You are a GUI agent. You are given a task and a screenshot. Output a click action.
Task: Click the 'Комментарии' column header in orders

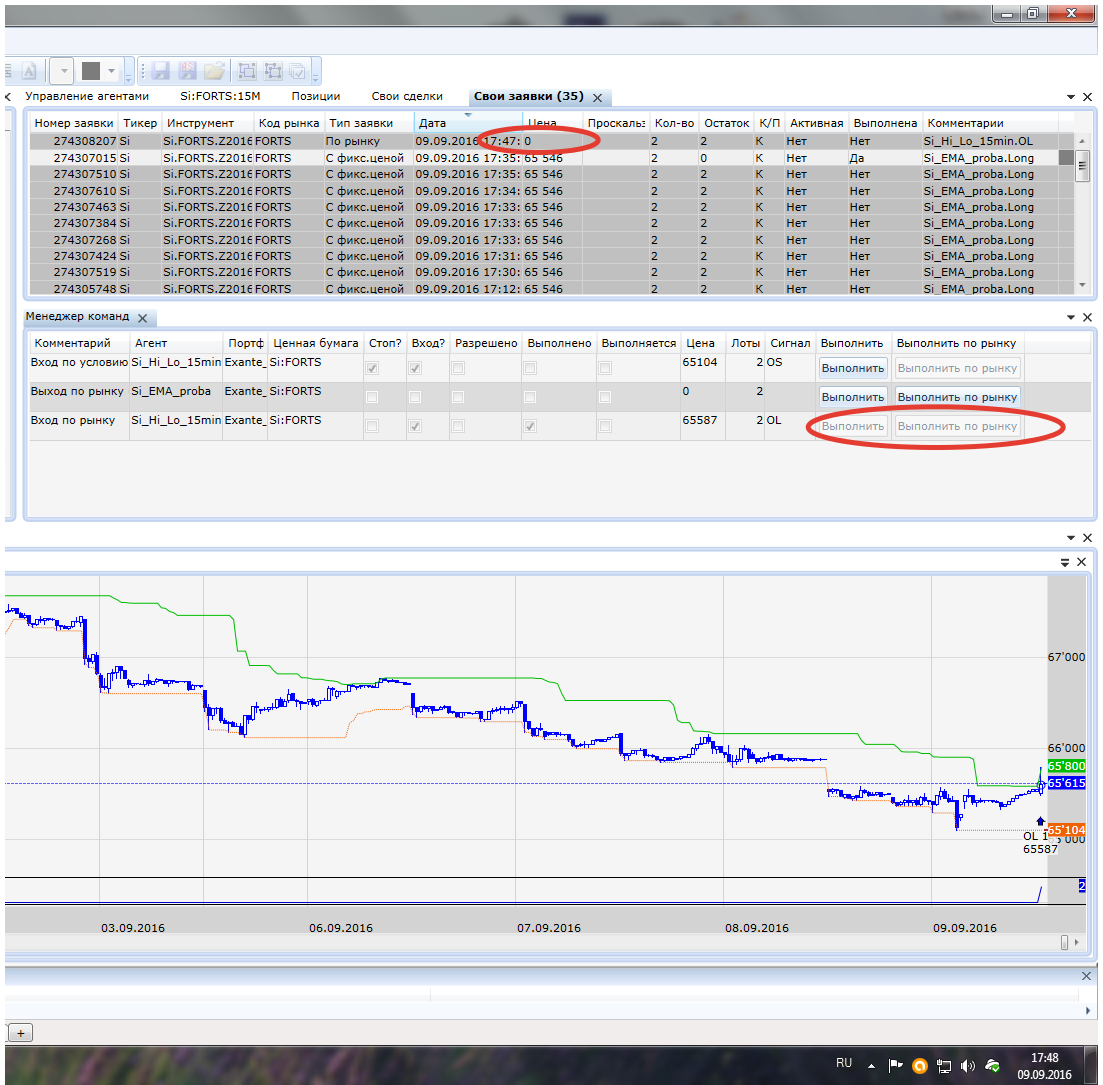point(990,122)
